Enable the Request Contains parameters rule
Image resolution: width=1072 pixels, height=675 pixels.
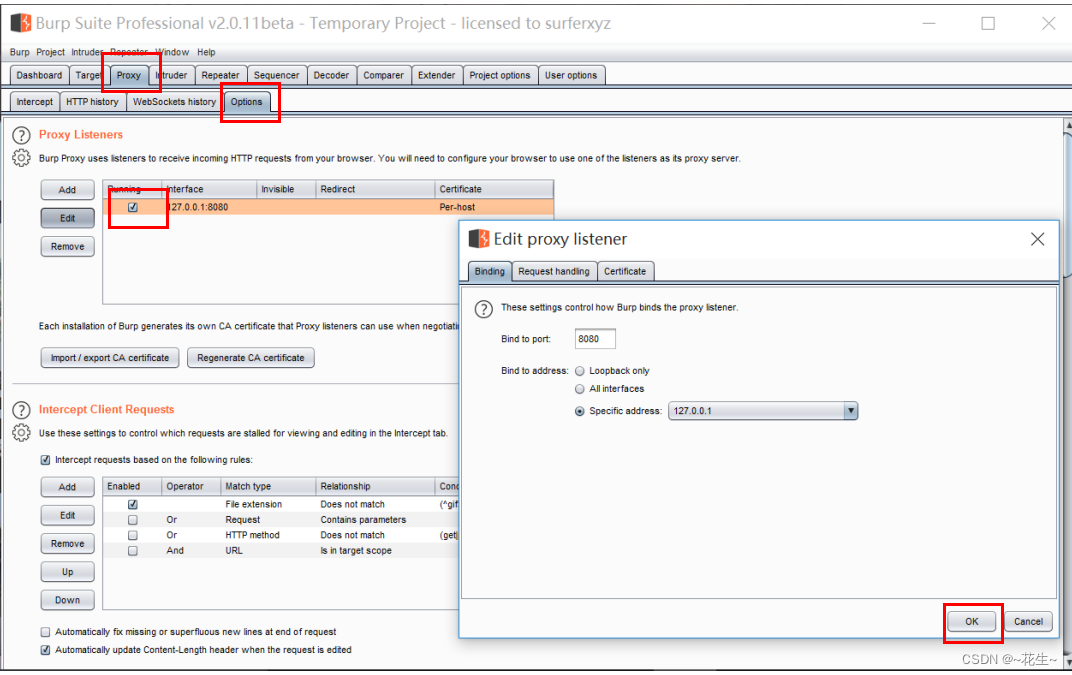(x=133, y=520)
